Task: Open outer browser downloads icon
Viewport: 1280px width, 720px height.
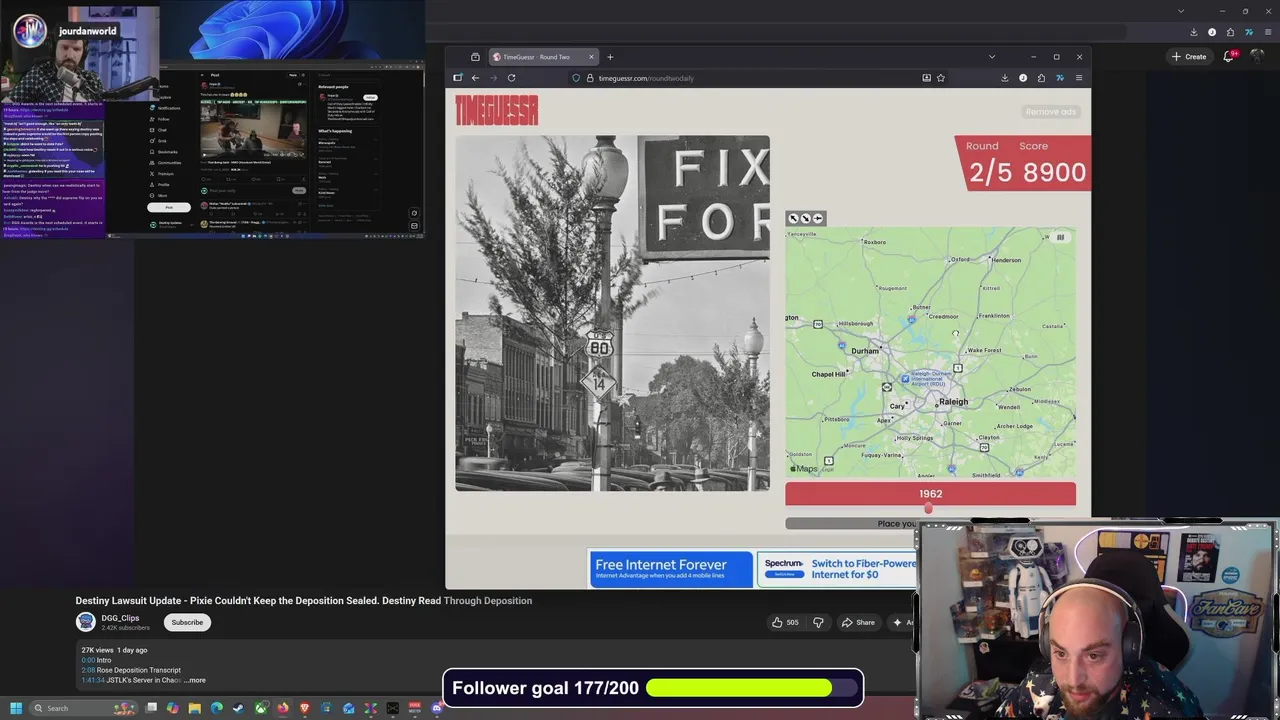Action: (x=1193, y=32)
